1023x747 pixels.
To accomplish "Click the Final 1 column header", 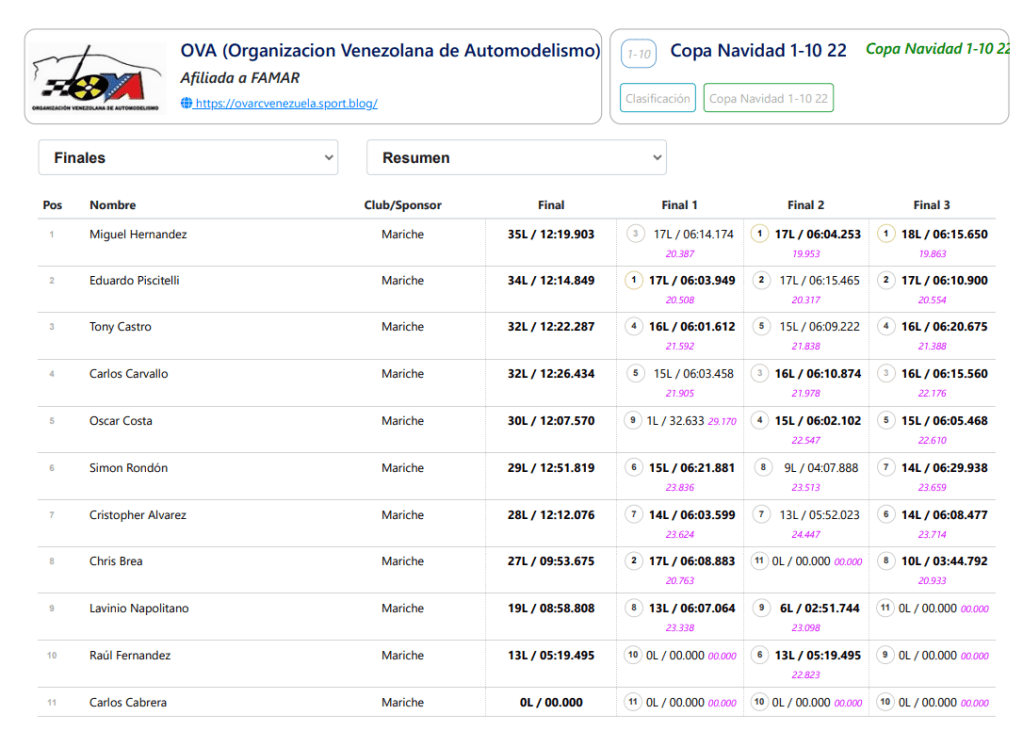I will (679, 205).
